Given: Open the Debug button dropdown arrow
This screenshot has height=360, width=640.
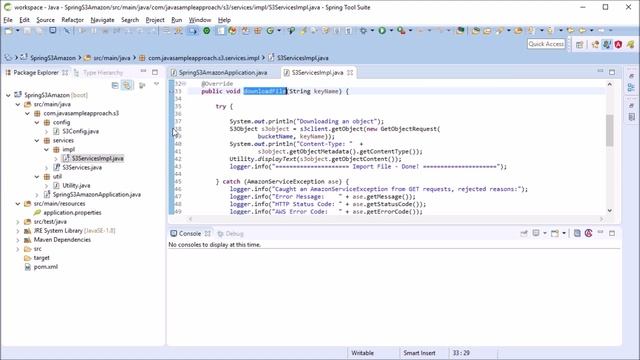Looking at the screenshot, I should pos(372,31).
